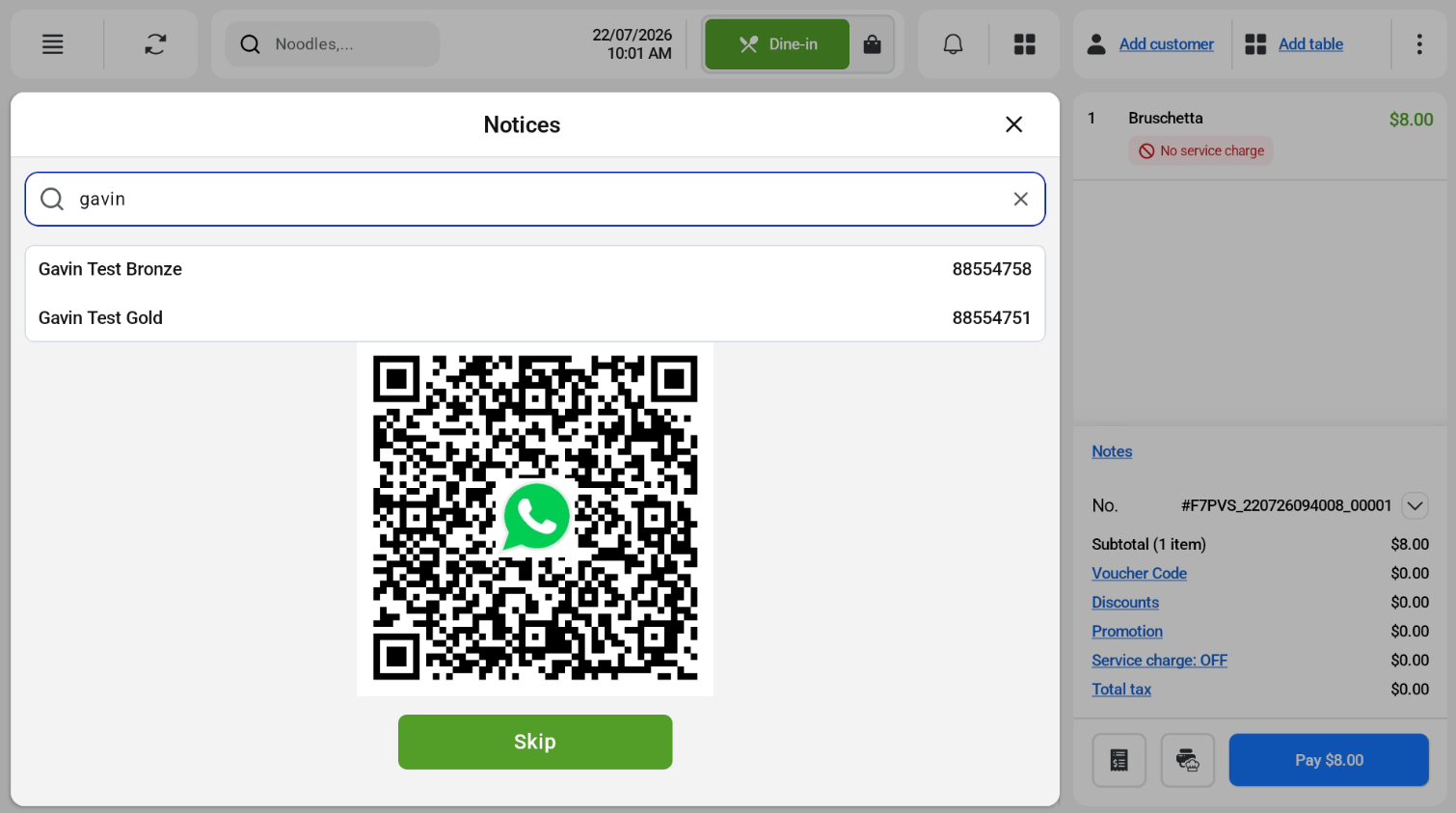Open the hamburger main menu
Screen dimensions: 1456x813
[x=53, y=44]
